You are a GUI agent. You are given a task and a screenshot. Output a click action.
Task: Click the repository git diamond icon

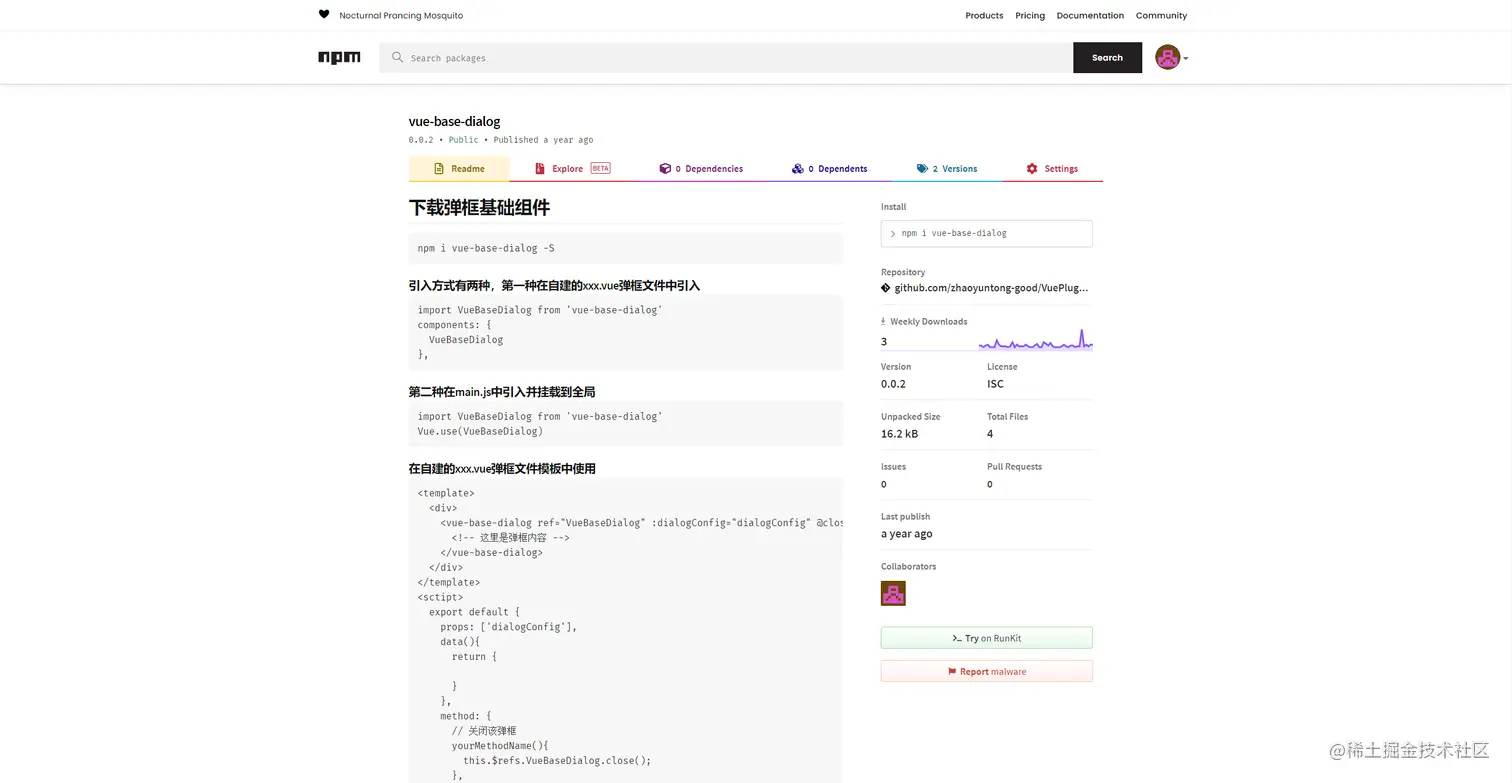885,288
